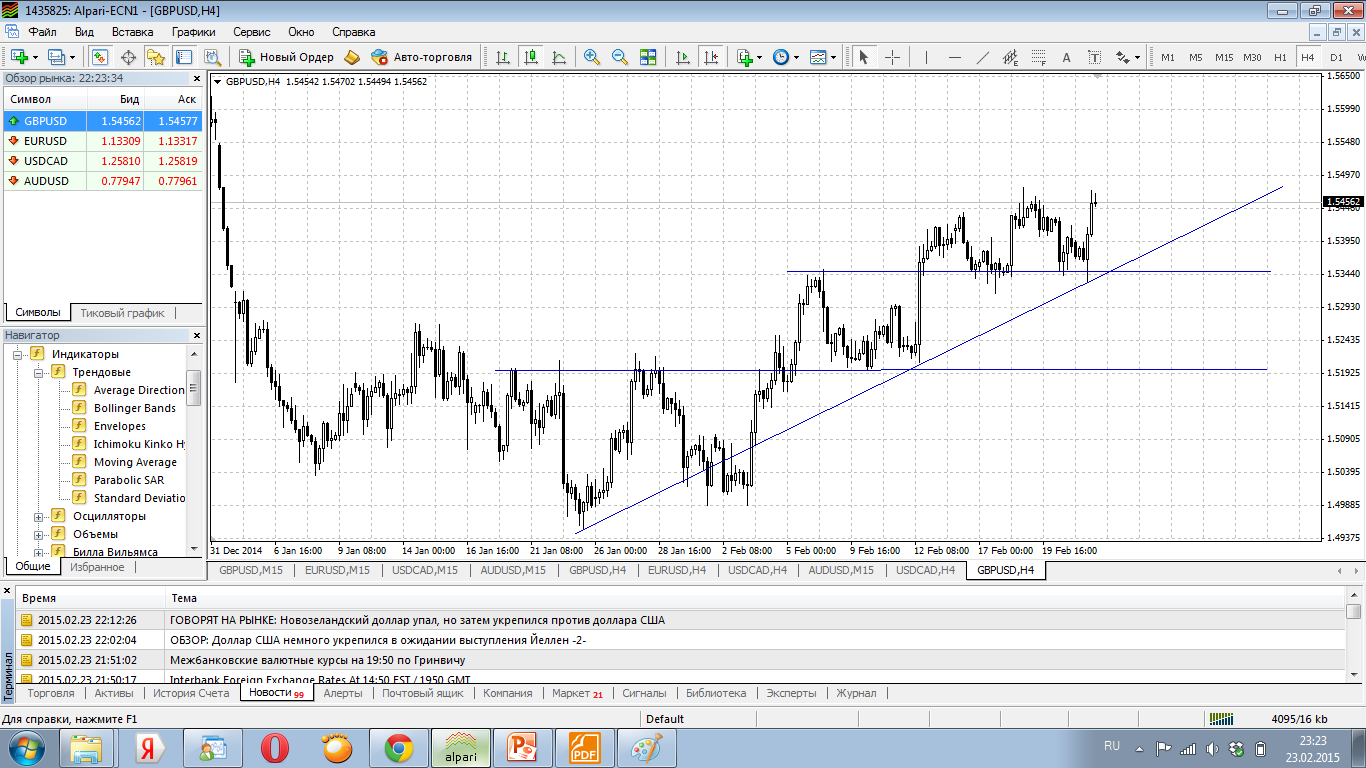The image size is (1366, 768).
Task: Toggle the Data Window crosshair-target icon
Action: (128, 57)
